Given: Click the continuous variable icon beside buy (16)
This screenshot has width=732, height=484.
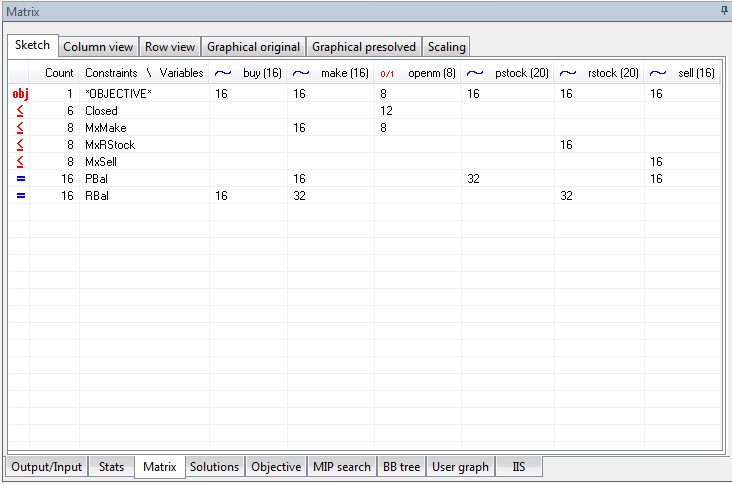Looking at the screenshot, I should click(x=222, y=73).
